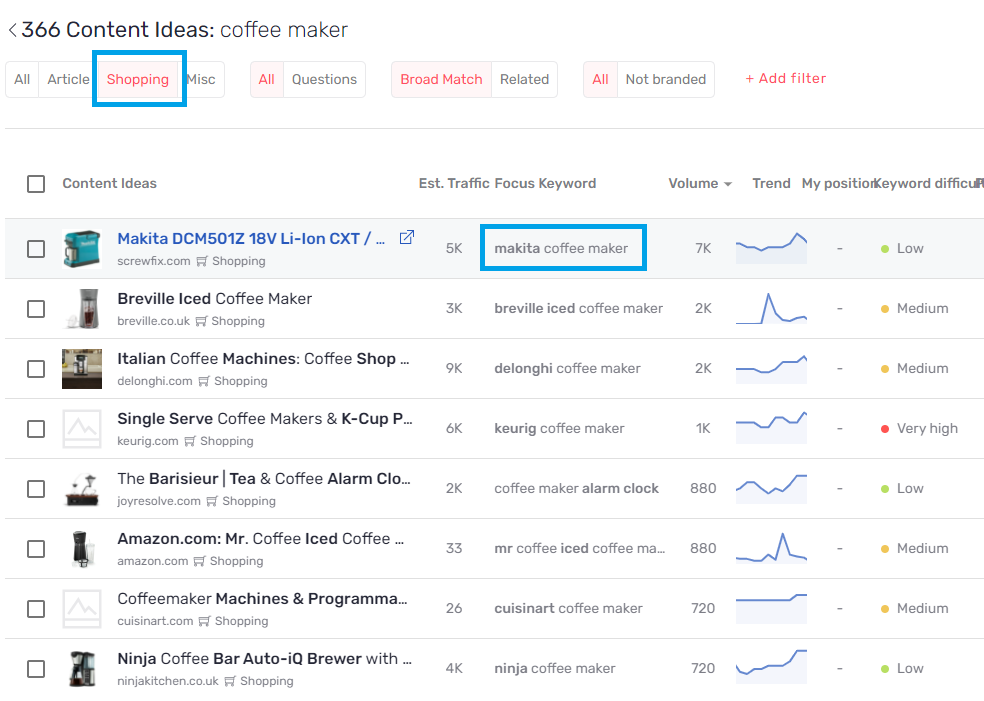This screenshot has width=984, height=701.
Task: Click the delonghi.com result thumbnail
Action: [x=82, y=368]
